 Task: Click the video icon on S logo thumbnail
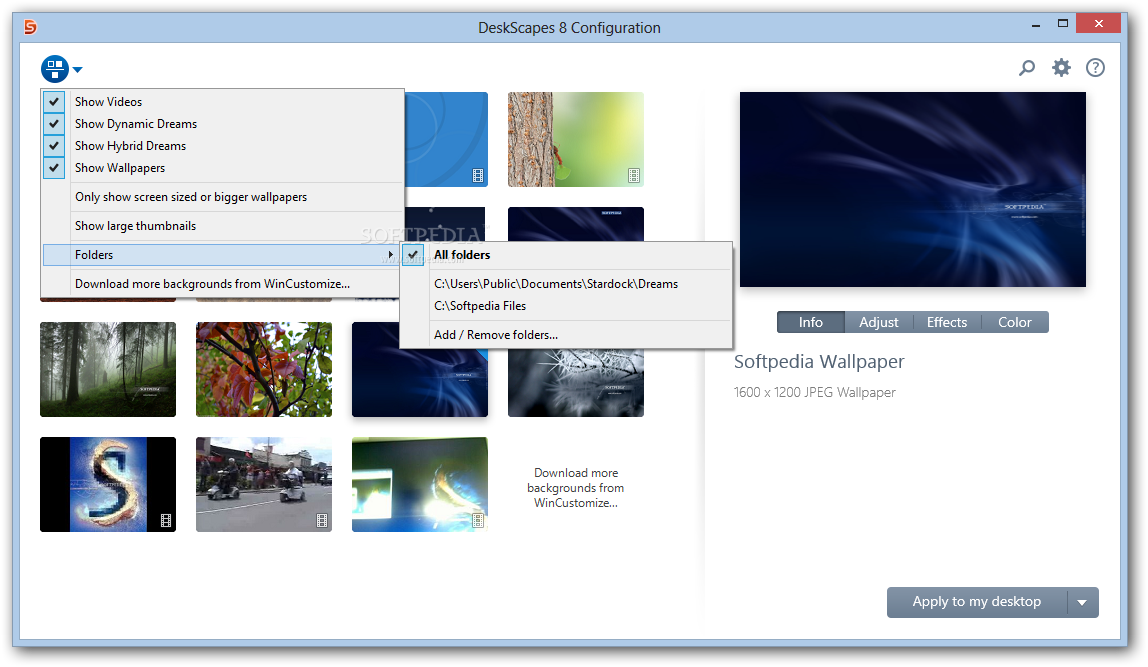pyautogui.click(x=166, y=521)
